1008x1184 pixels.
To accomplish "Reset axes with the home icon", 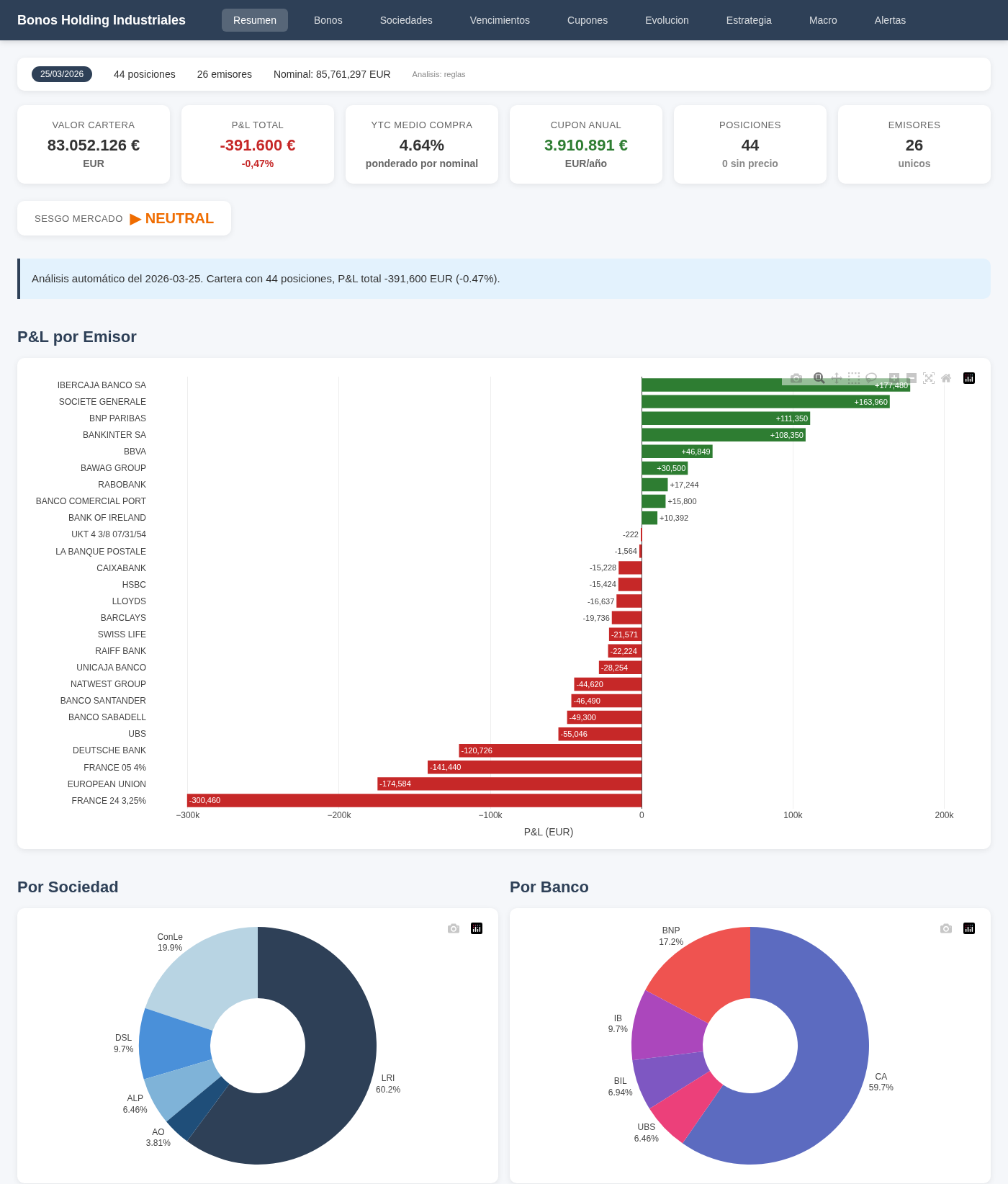I will tap(946, 378).
